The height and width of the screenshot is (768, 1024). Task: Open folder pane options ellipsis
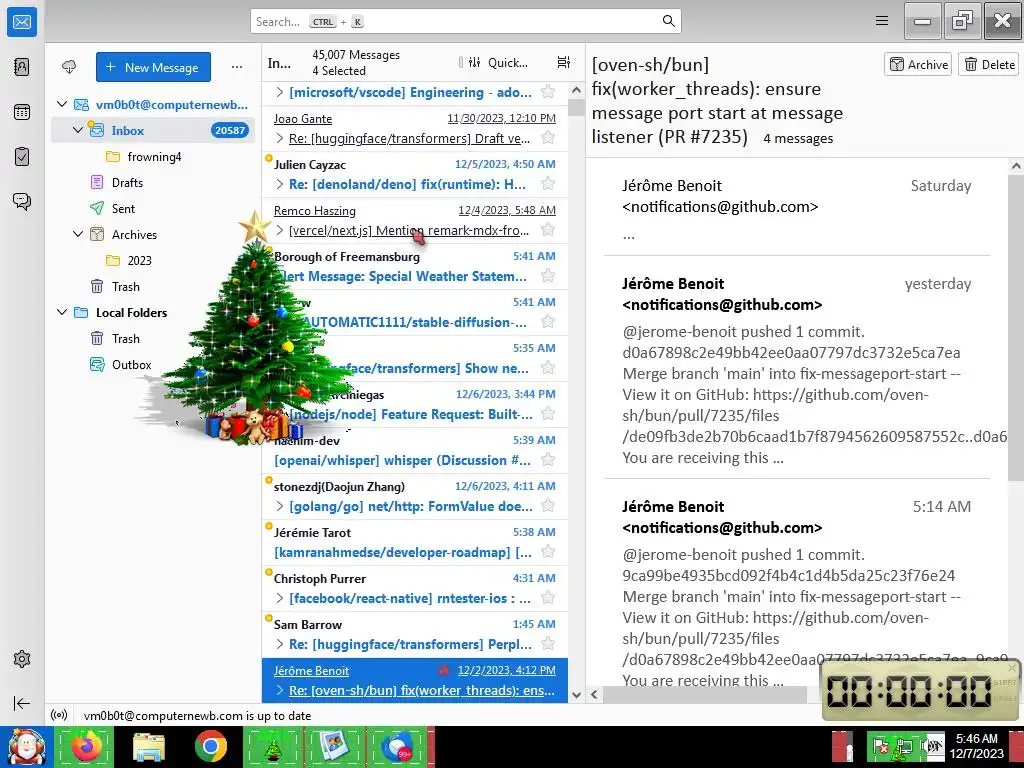236,67
